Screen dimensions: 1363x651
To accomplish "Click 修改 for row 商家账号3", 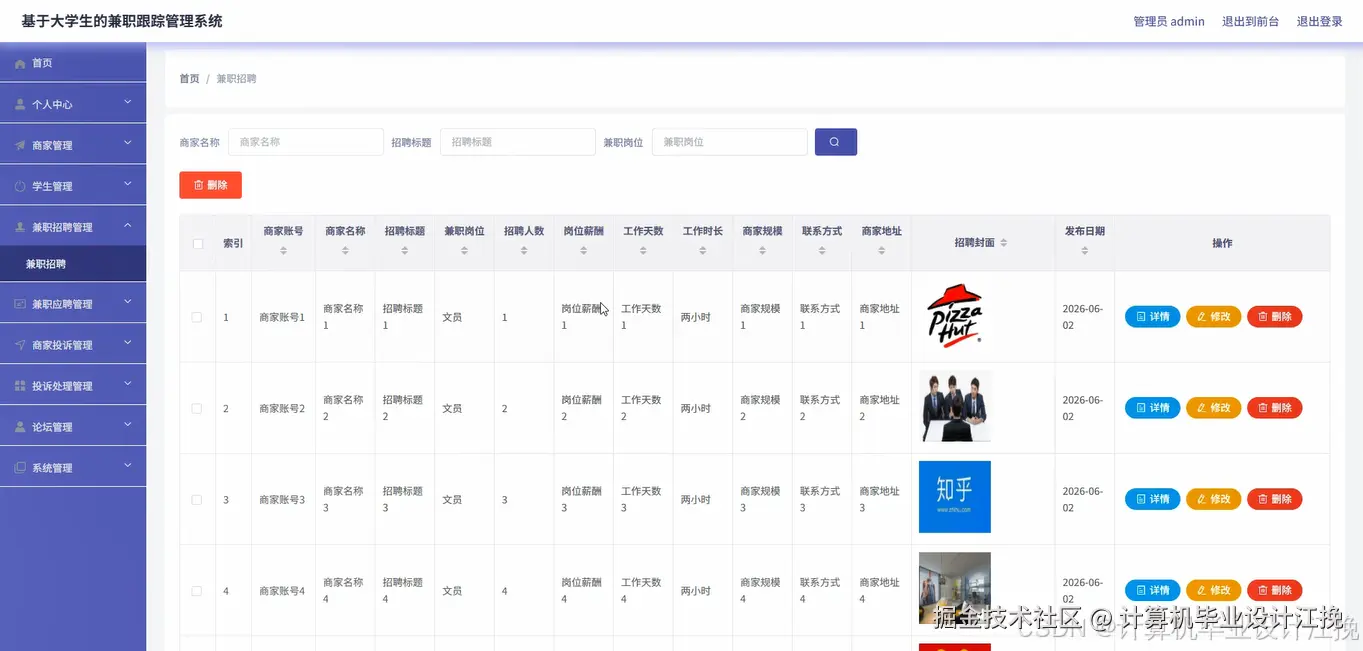I will click(x=1213, y=499).
